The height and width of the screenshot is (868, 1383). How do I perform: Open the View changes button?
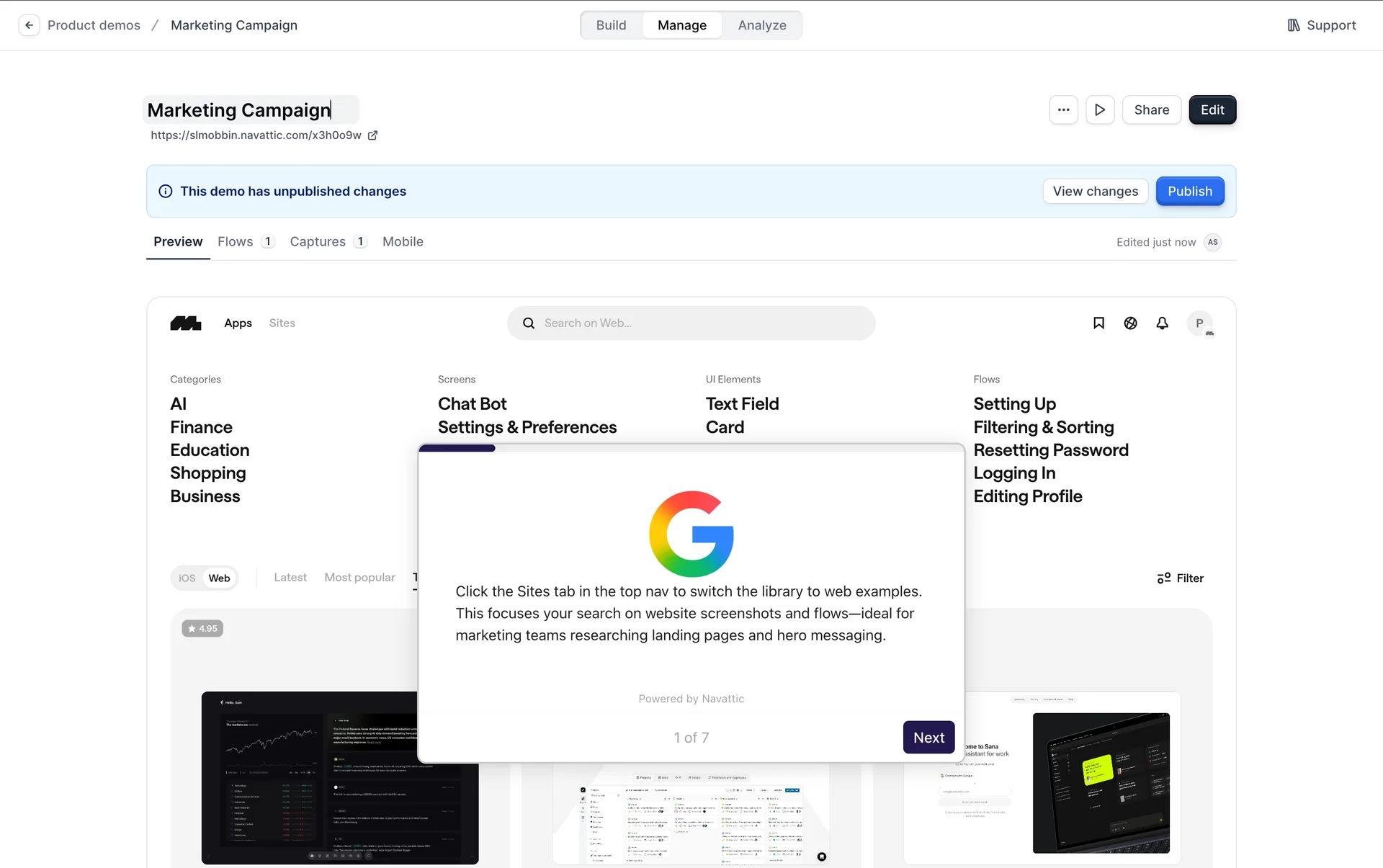1095,192
